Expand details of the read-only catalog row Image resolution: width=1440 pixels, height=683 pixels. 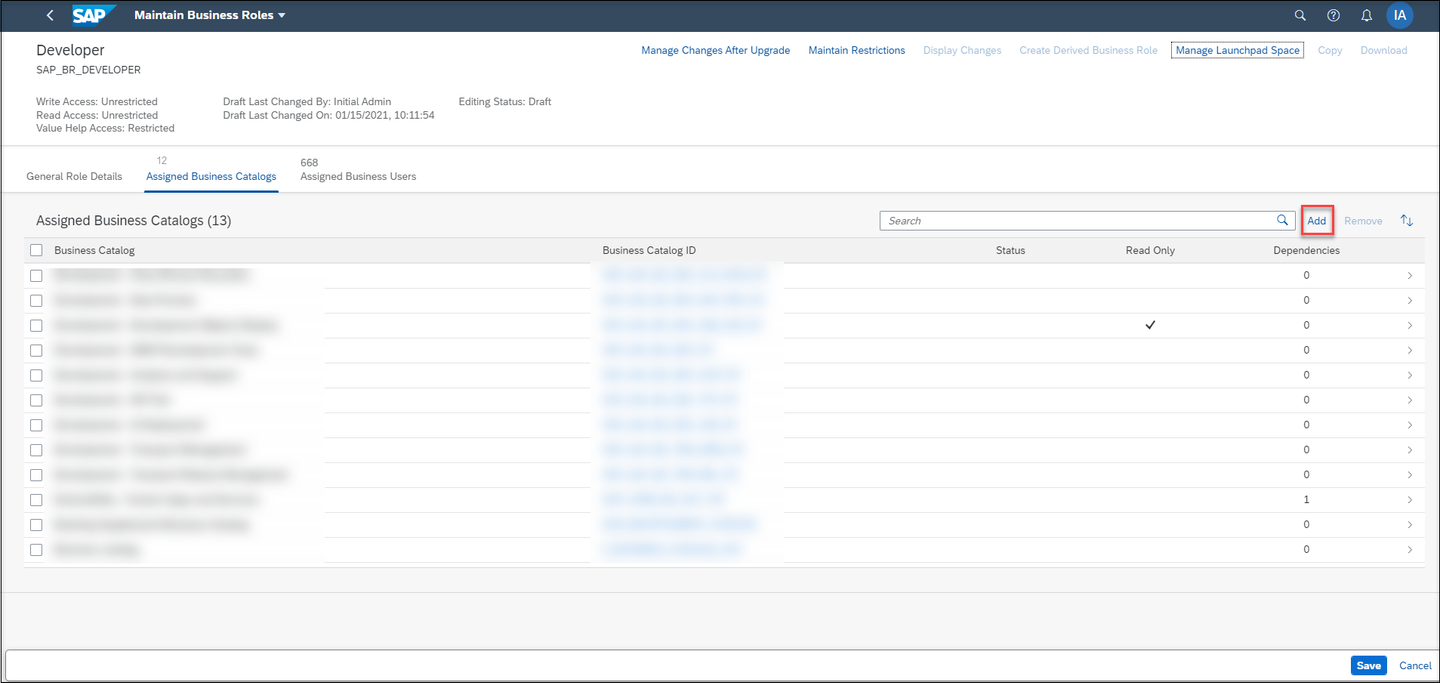[x=1410, y=325]
